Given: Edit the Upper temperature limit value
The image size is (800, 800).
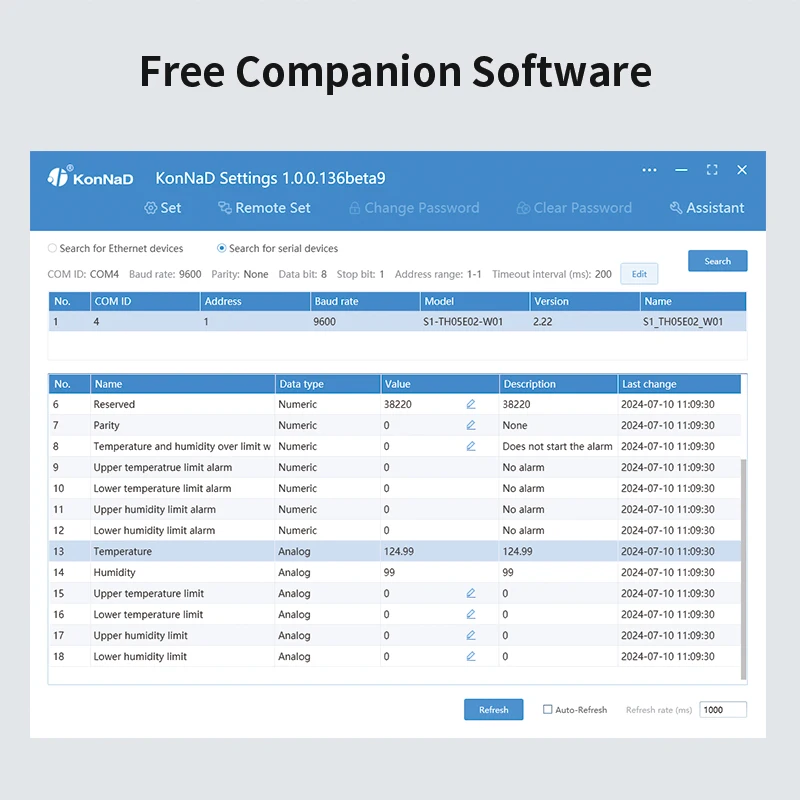Looking at the screenshot, I should 470,593.
